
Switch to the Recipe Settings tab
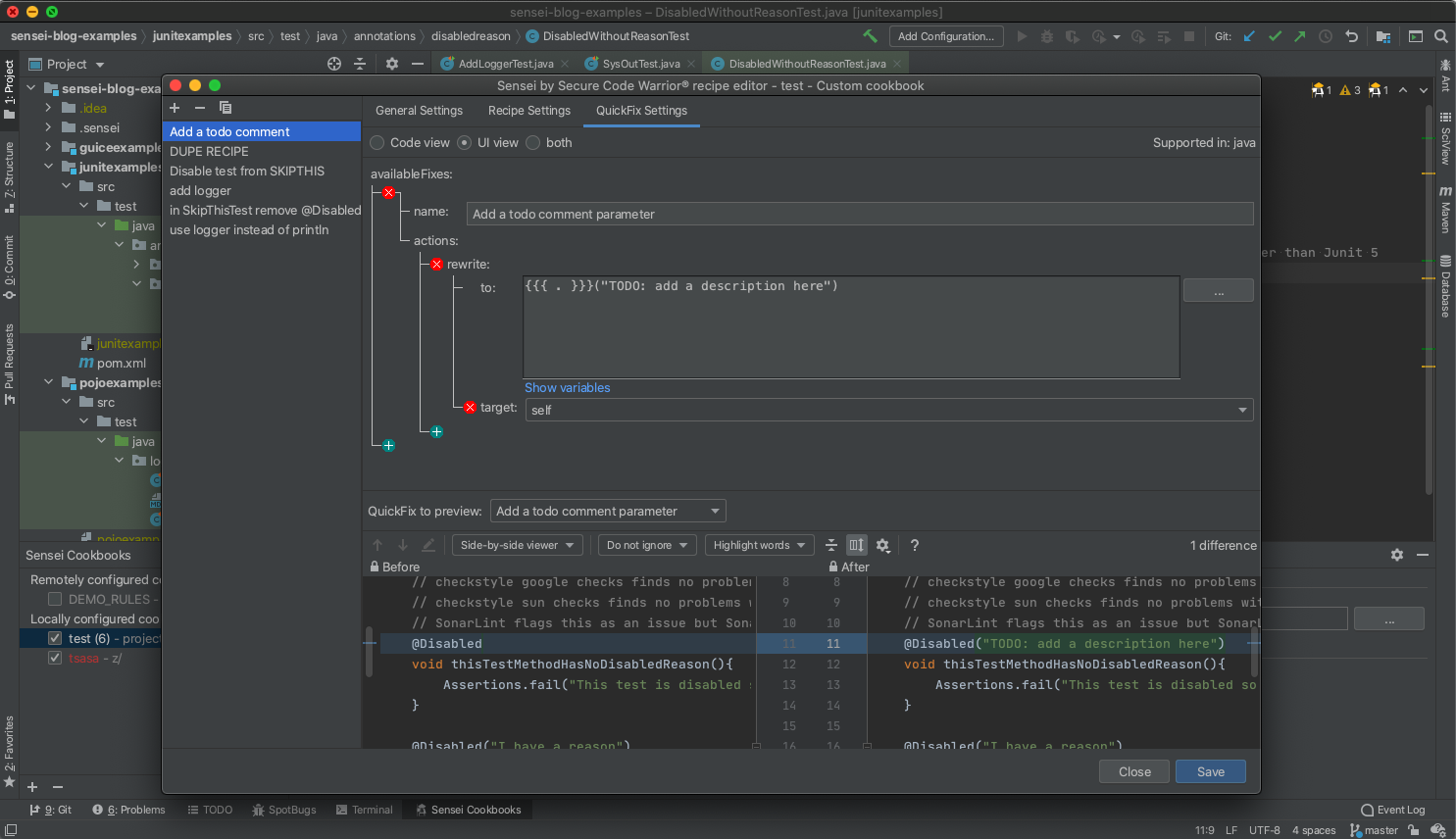528,111
